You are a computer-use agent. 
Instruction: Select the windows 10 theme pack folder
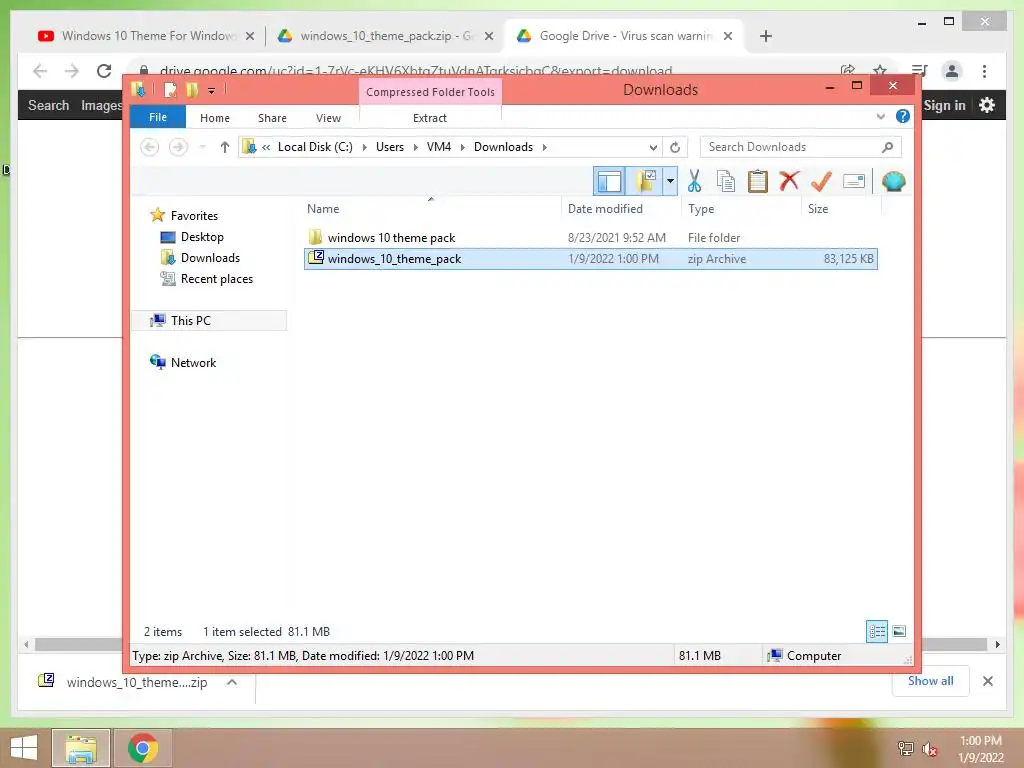[590, 238]
